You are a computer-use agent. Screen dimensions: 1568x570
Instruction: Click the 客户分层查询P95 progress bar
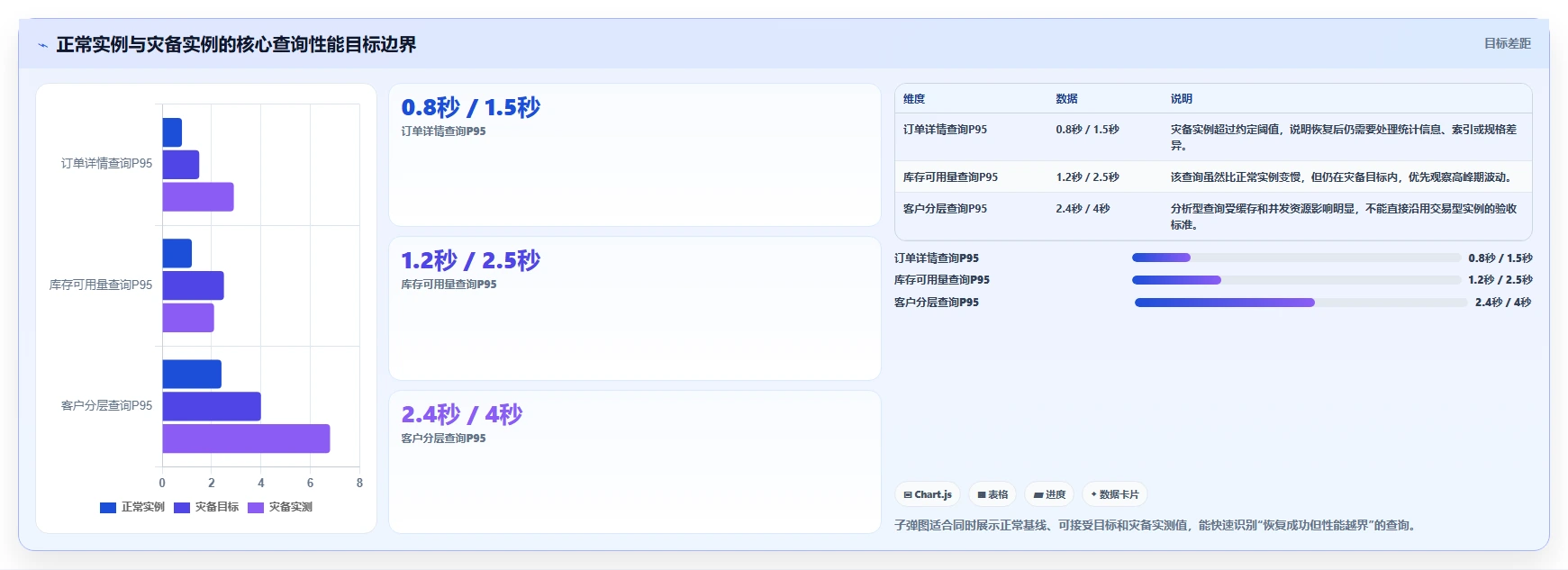point(1301,303)
